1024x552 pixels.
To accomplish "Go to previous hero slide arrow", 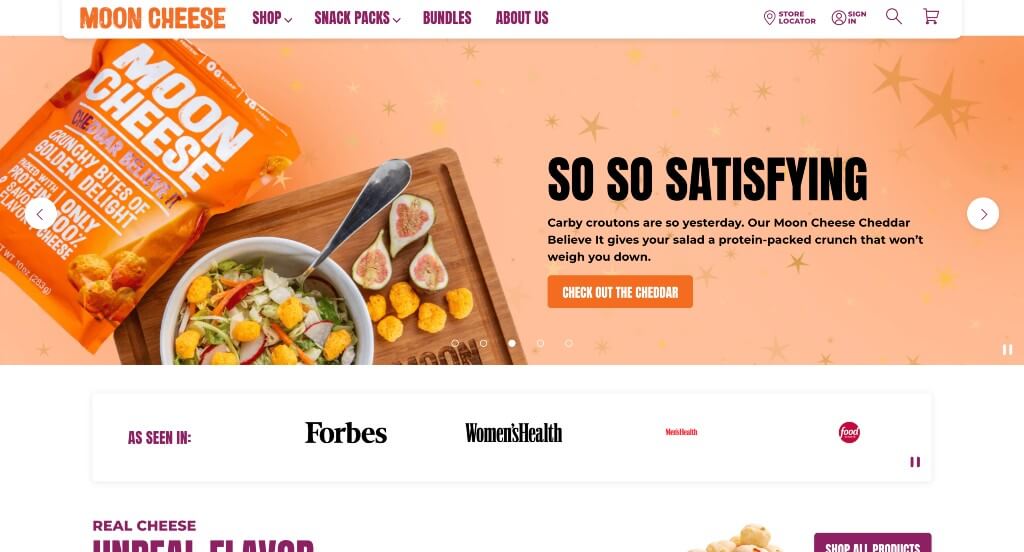I will click(40, 214).
